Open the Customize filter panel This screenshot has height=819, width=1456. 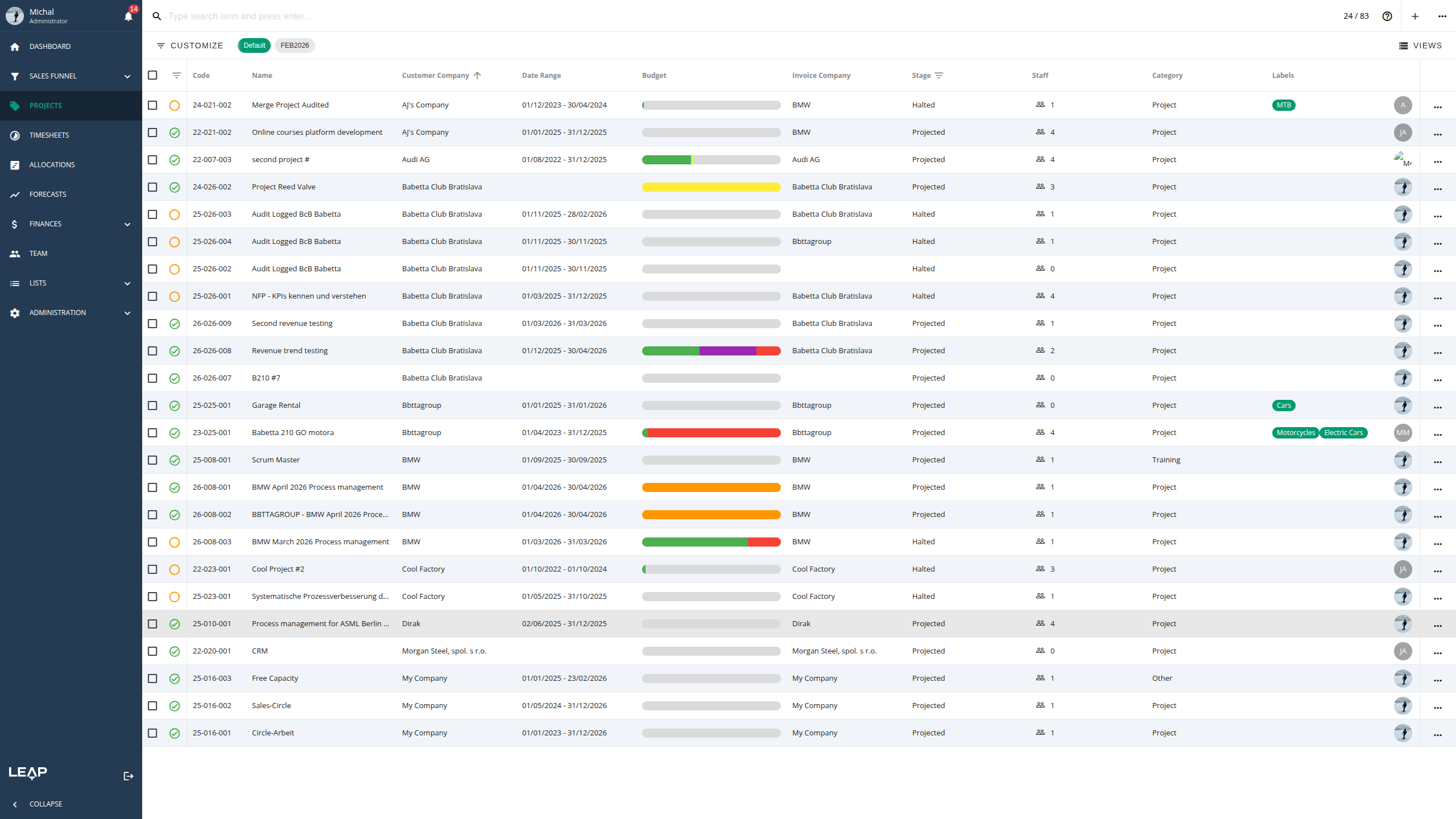pyautogui.click(x=190, y=45)
